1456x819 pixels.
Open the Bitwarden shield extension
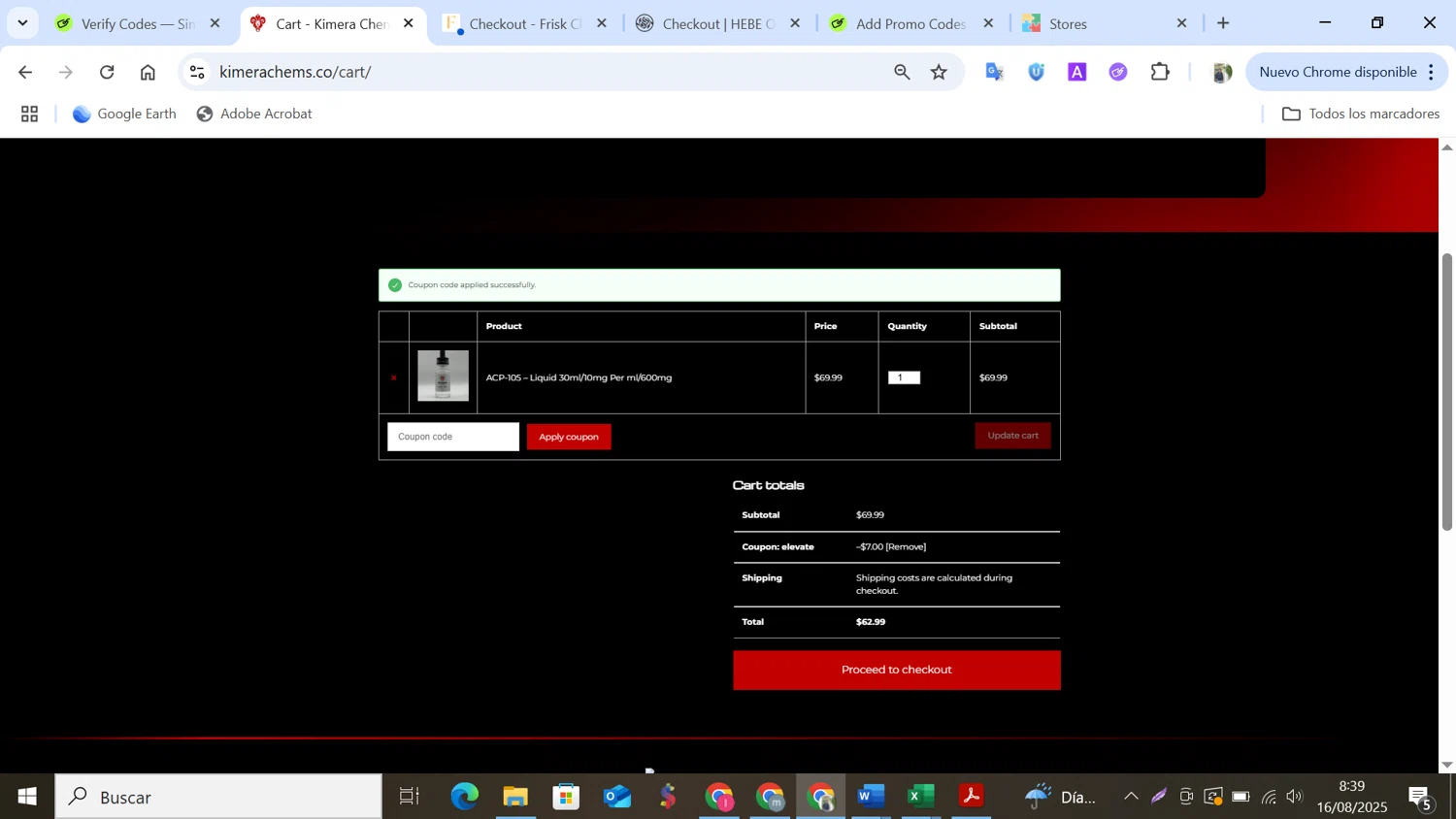tap(1037, 72)
